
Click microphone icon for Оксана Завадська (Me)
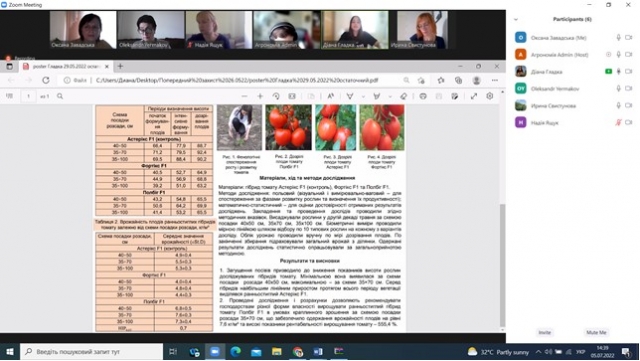(618, 38)
